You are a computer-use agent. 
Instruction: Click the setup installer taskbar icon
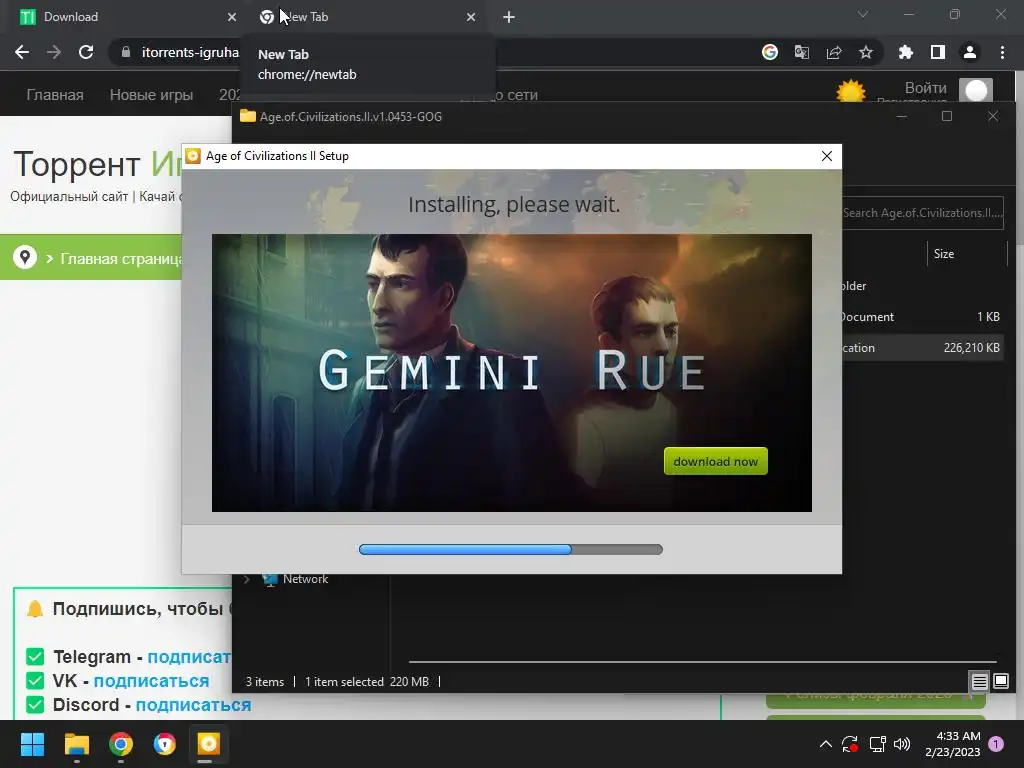pyautogui.click(x=208, y=744)
